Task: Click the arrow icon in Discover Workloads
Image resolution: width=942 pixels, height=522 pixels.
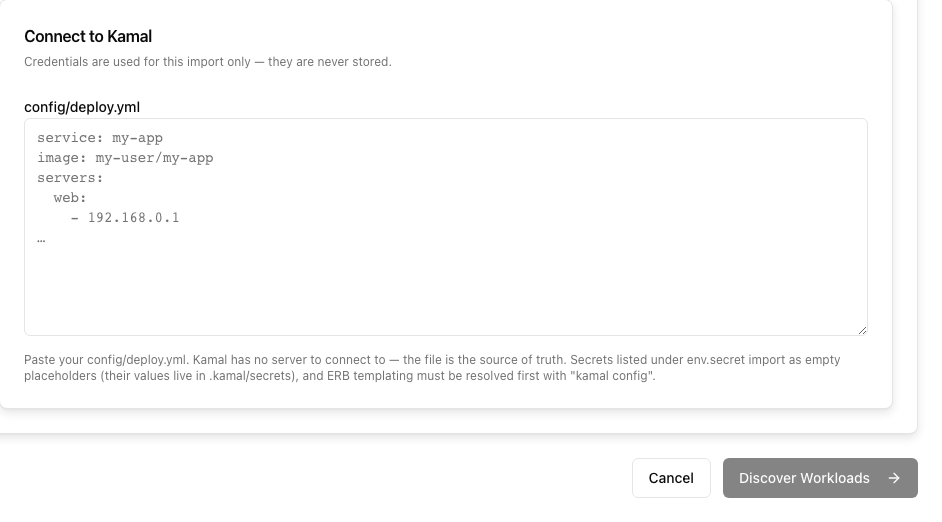Action: point(894,478)
